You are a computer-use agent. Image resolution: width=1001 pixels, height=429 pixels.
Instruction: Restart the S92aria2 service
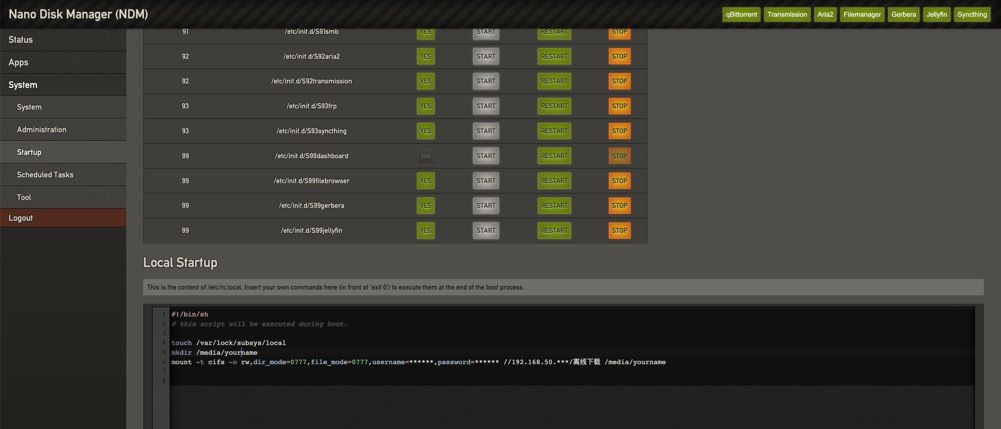(554, 56)
